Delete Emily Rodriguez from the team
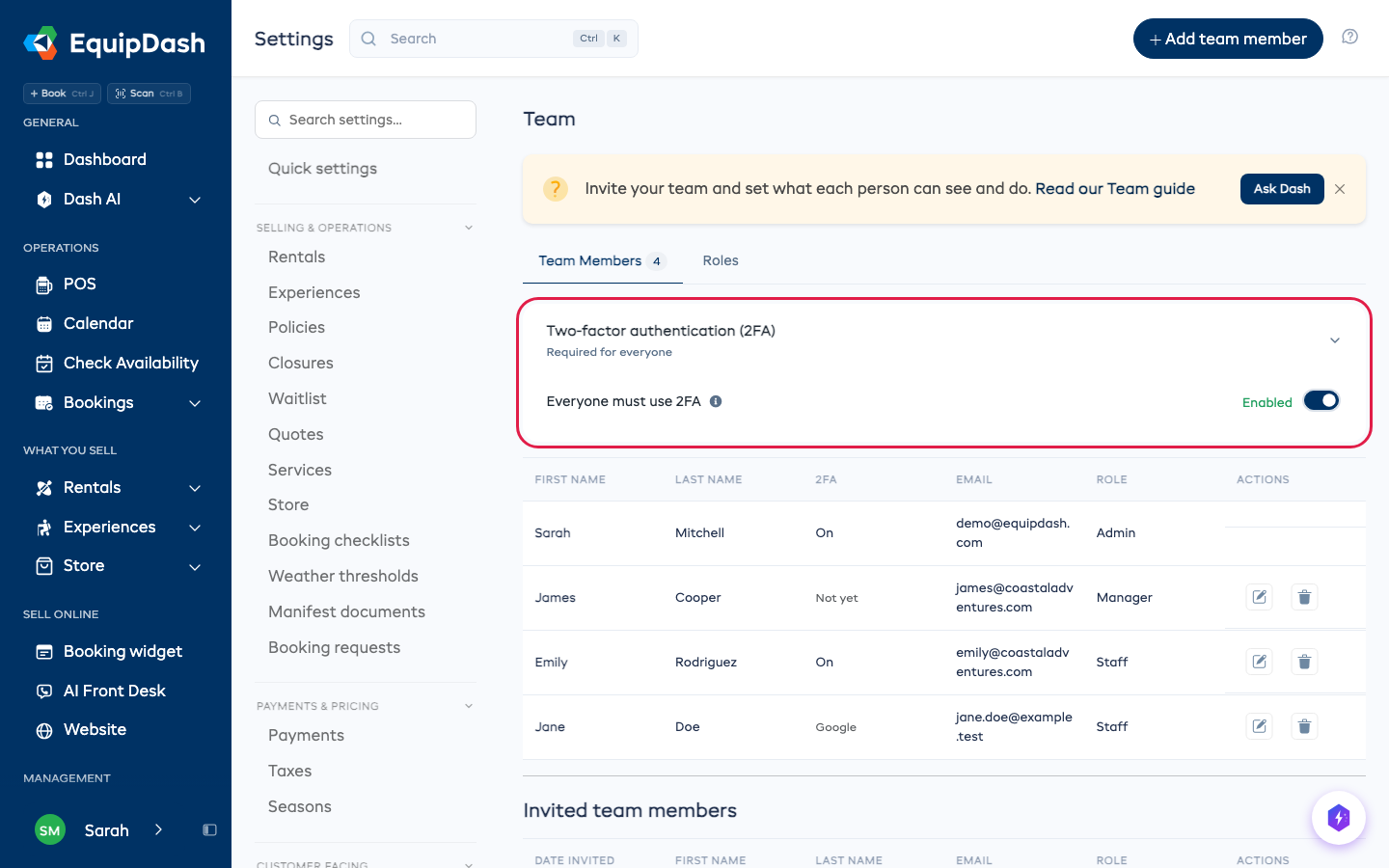Viewport: 1389px width, 868px height. pos(1304,662)
